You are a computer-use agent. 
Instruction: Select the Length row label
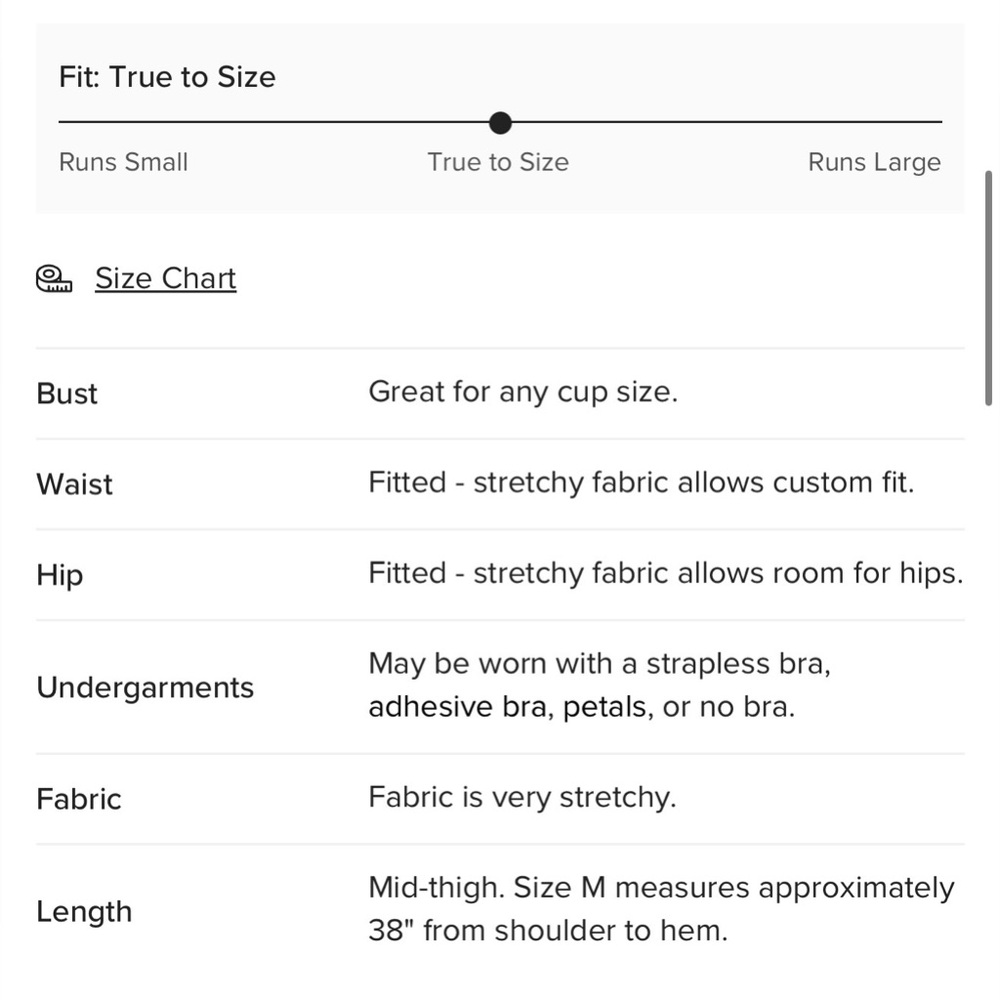pyautogui.click(x=84, y=911)
